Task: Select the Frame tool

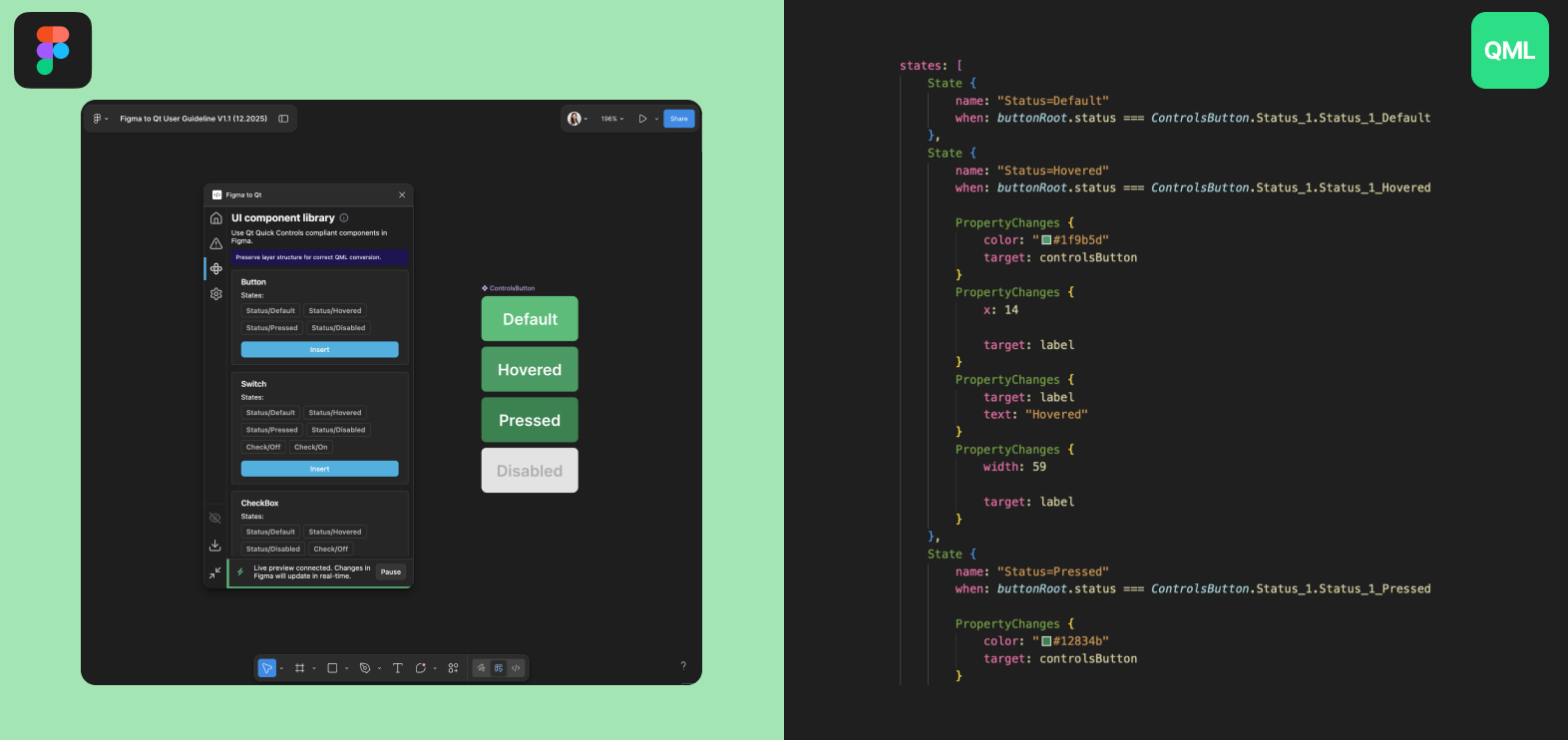Action: tap(299, 668)
